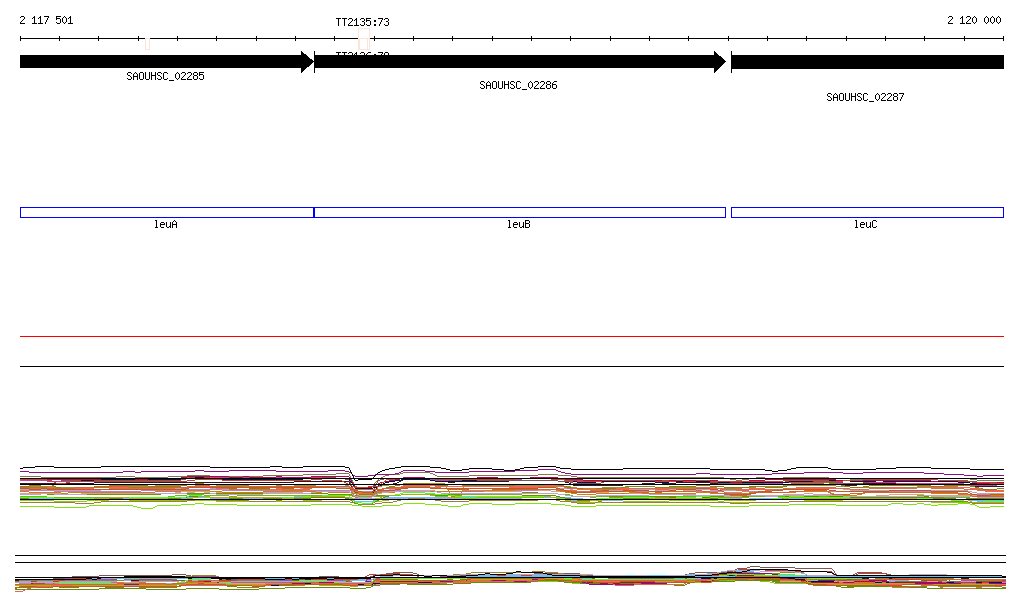Open the SAOUHSC_02285 text label
The height and width of the screenshot is (611, 1024).
(165, 76)
